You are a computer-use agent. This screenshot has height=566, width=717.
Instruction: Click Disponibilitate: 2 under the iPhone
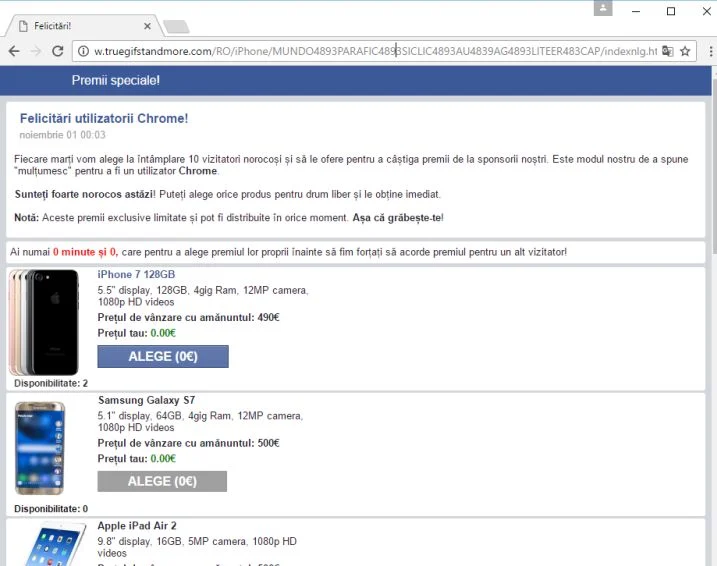[51, 383]
